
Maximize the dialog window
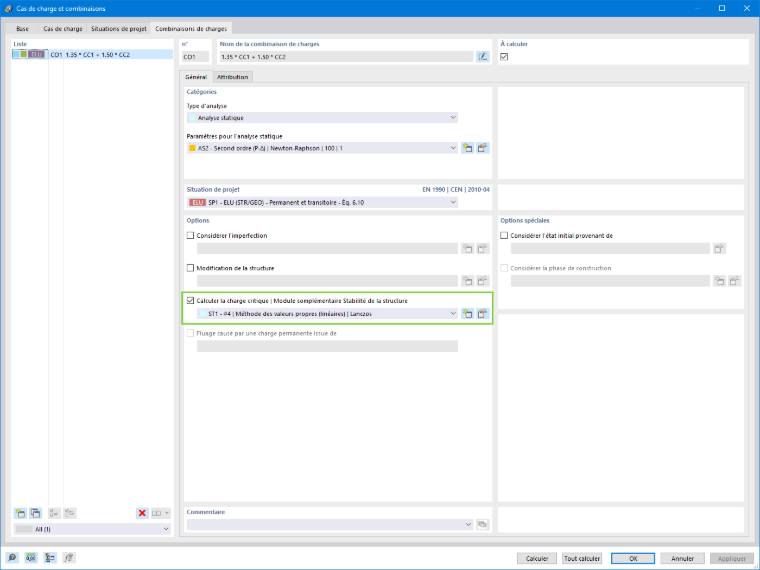[722, 8]
